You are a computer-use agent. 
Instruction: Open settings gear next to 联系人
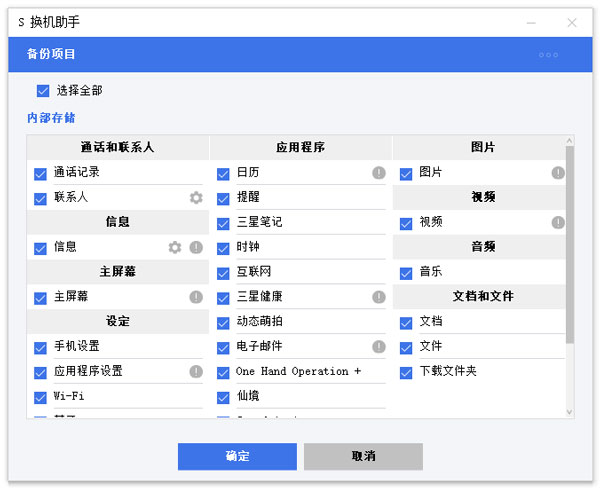[196, 198]
